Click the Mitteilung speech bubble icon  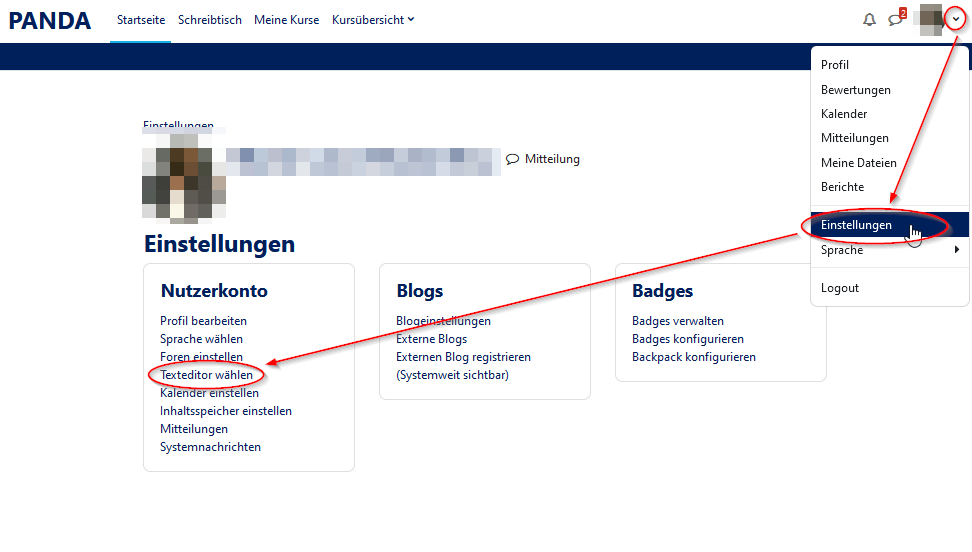pyautogui.click(x=513, y=159)
